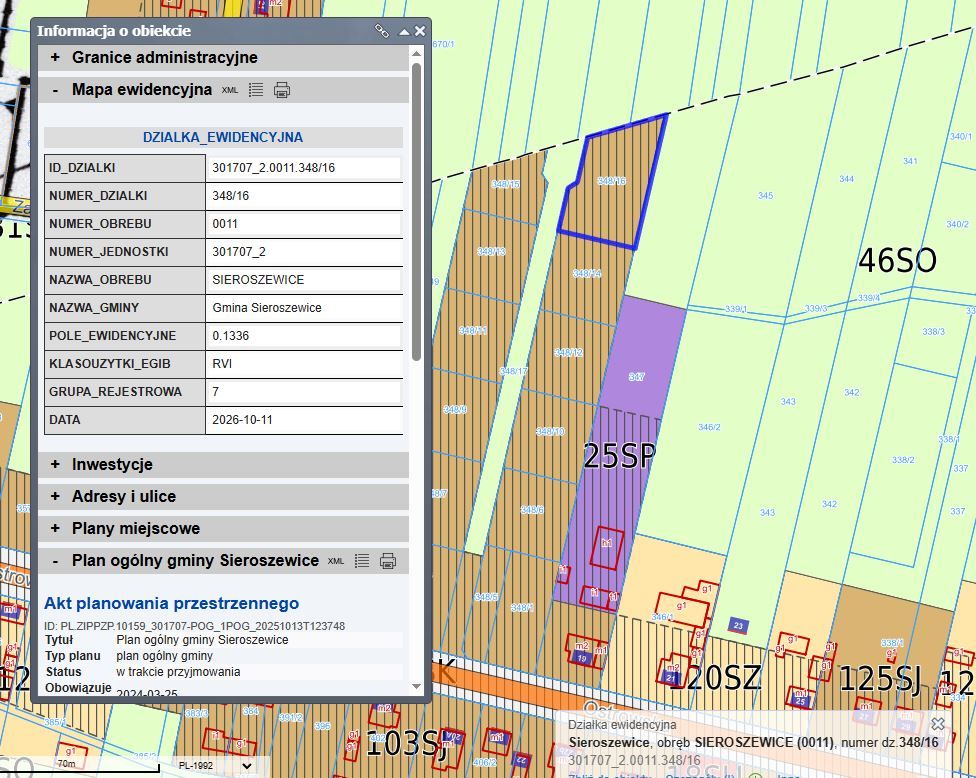Expand the Inwestycje section
This screenshot has height=778, width=976.
pyautogui.click(x=223, y=464)
